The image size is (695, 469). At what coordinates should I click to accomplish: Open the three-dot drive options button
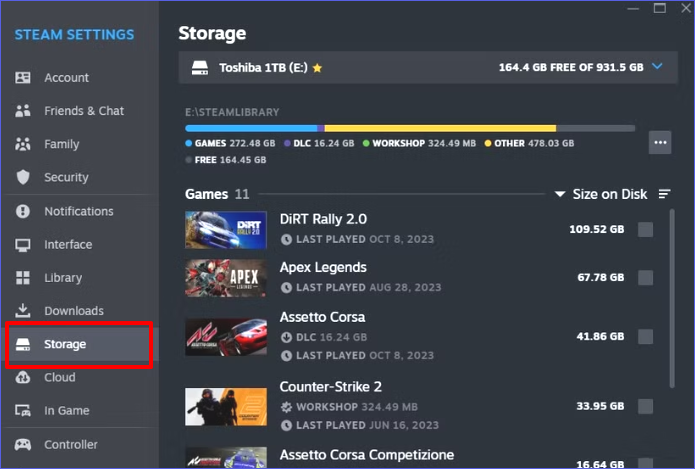tap(660, 143)
